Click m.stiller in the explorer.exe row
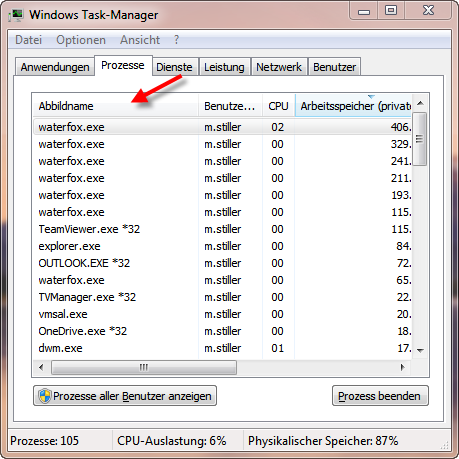The height and width of the screenshot is (459, 459). [223, 246]
